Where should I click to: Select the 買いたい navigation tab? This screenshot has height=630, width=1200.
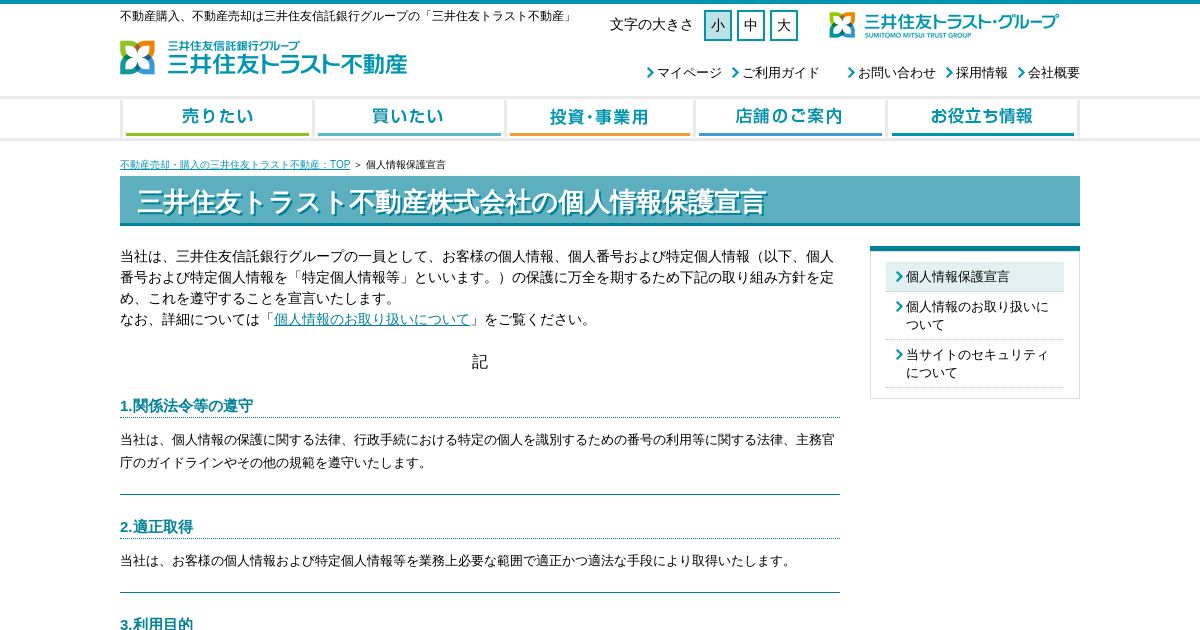point(408,118)
